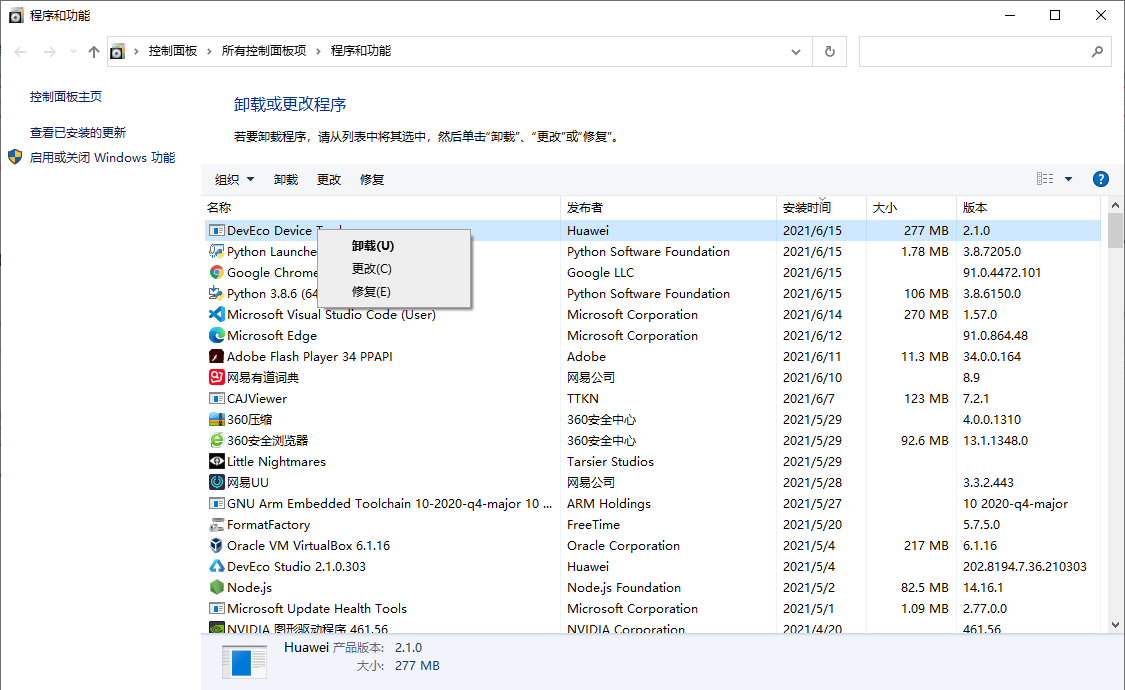Click the Microsoft Edge icon

coord(216,335)
